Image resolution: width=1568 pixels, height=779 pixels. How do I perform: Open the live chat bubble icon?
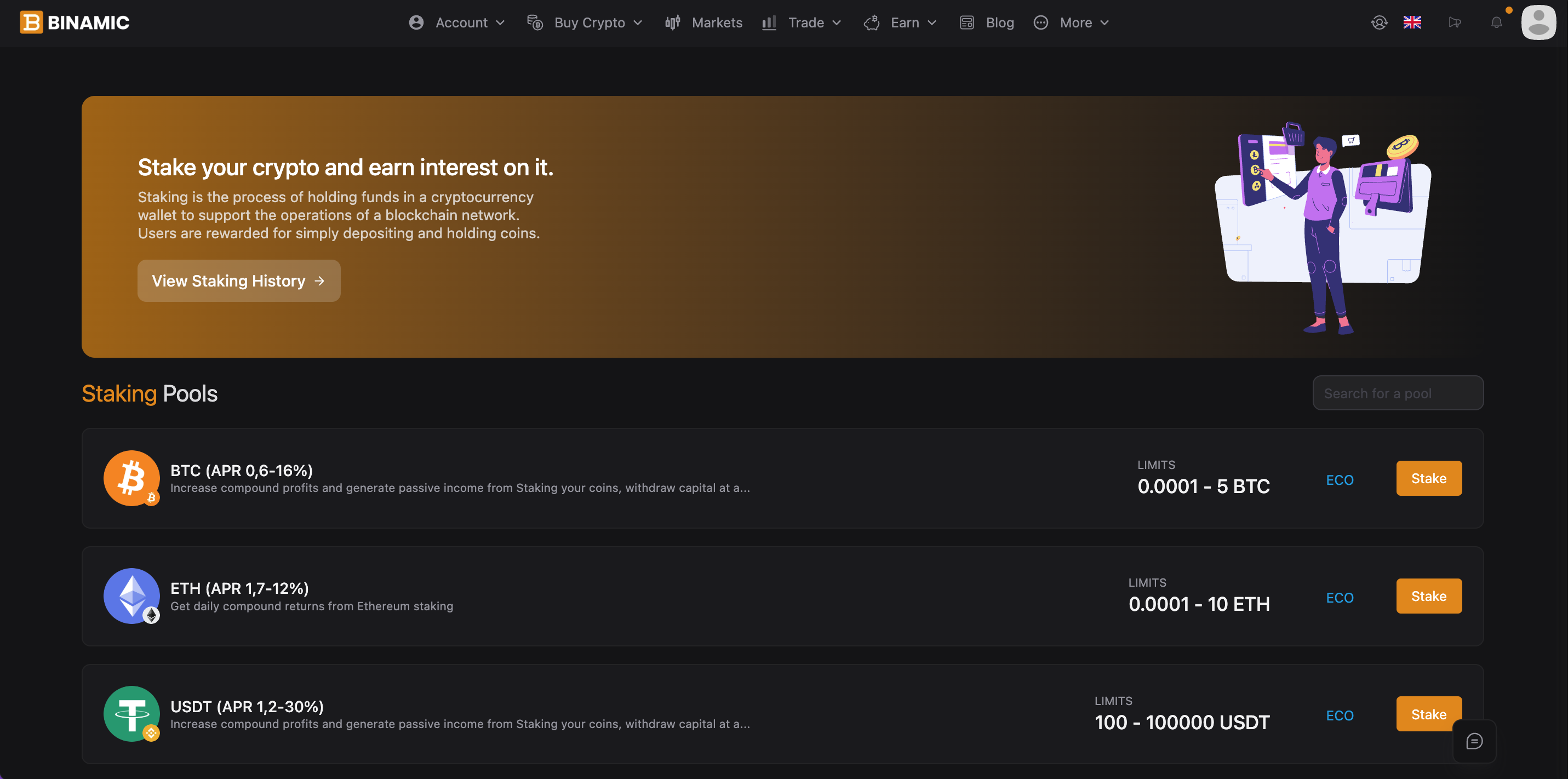(x=1474, y=741)
